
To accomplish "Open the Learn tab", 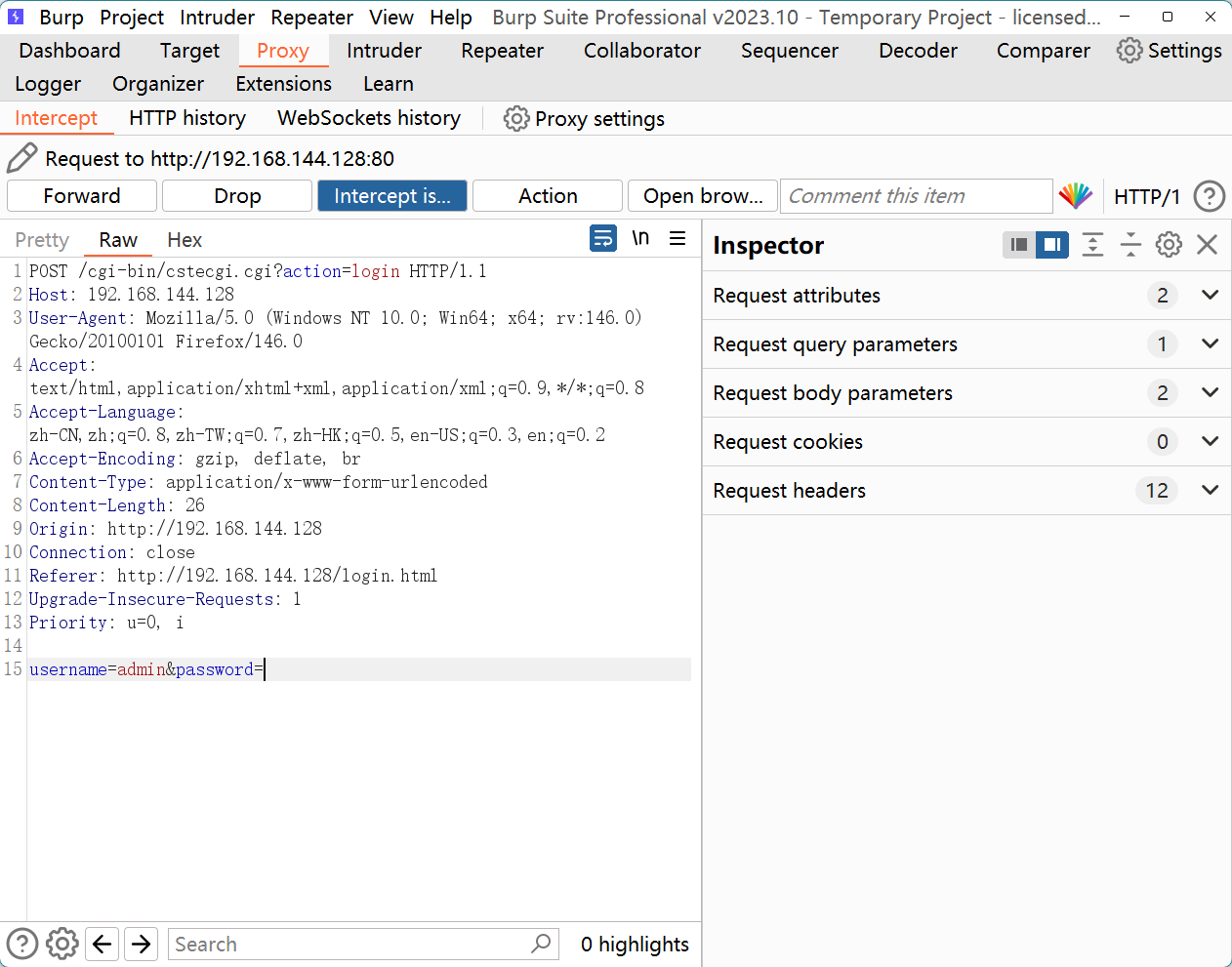I will click(x=389, y=84).
